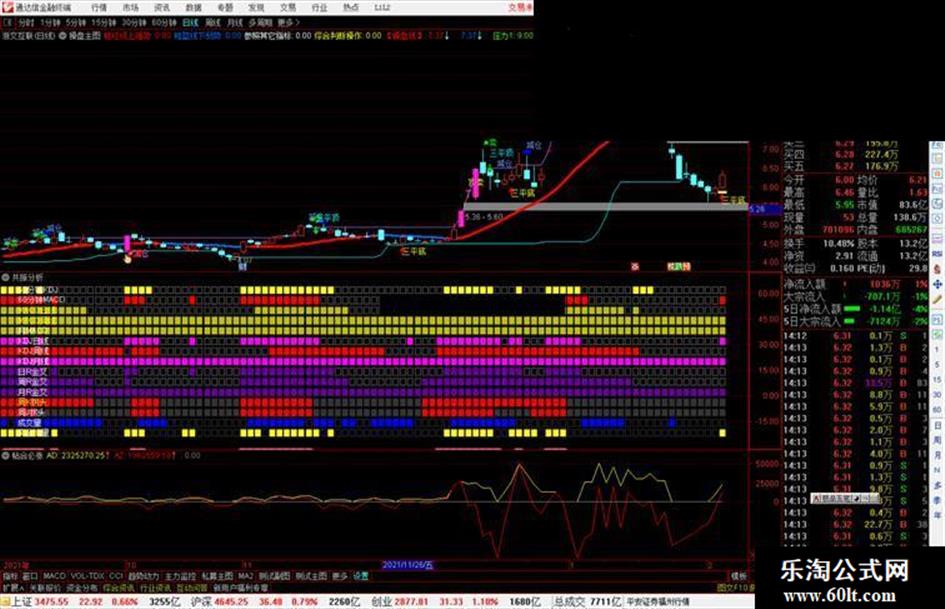Click the green checkmark icon in sidebar
945x609 pixels.
[x=937, y=333]
